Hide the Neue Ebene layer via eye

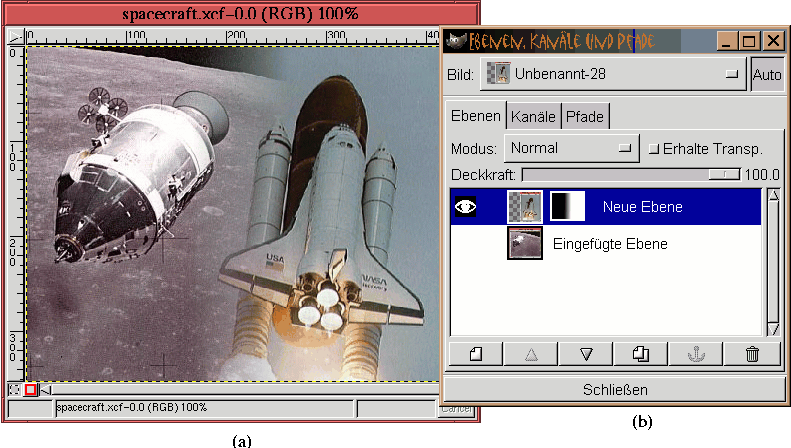[x=466, y=207]
